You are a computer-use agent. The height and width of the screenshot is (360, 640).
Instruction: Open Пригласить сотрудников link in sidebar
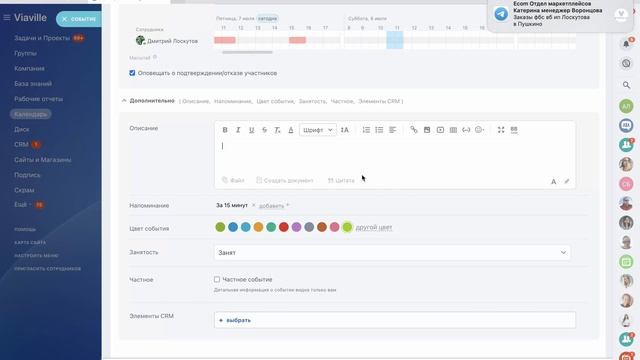click(x=47, y=269)
